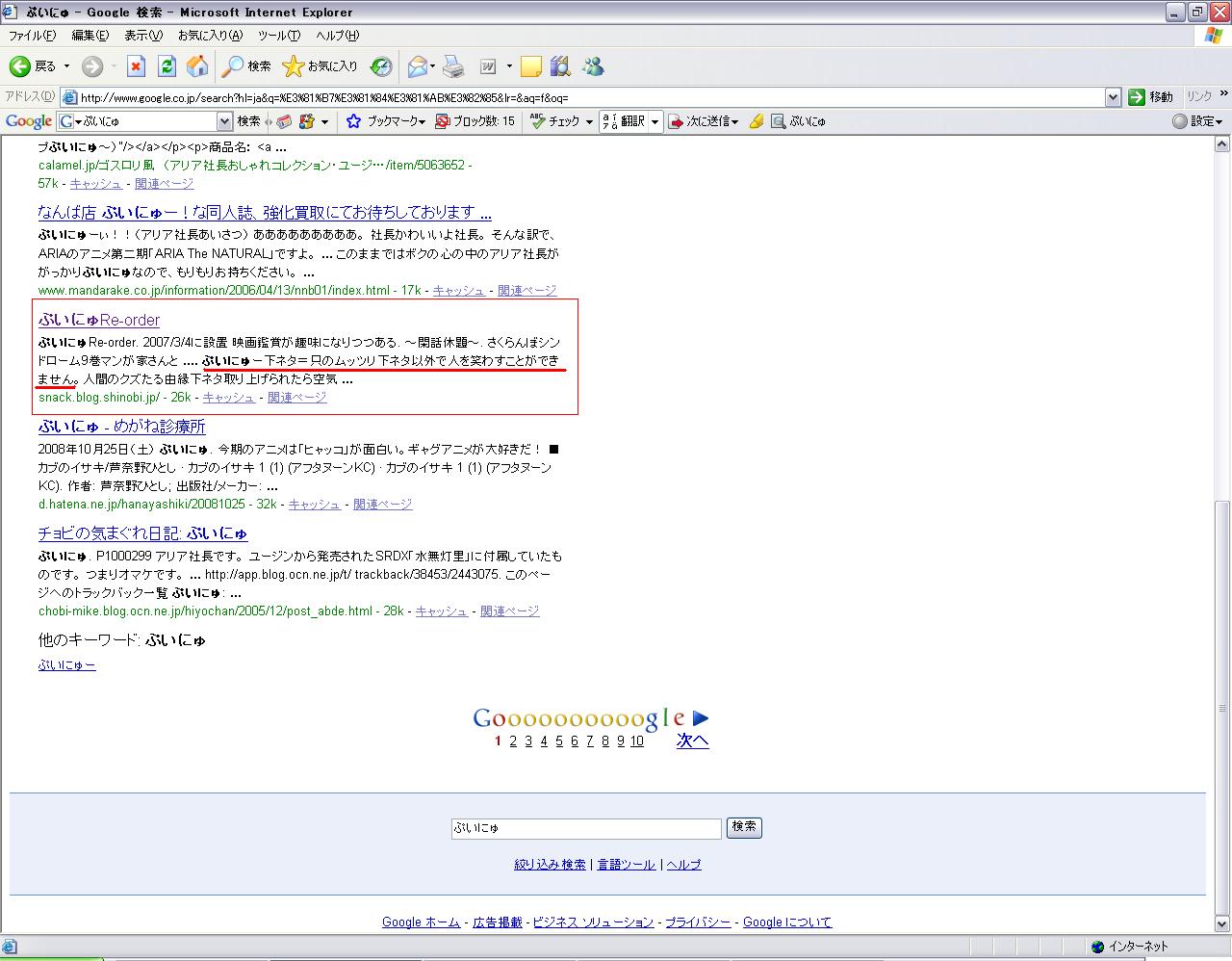Open Bookmarks (ブックマーク) star on Google toolbar
The image size is (1232, 961).
coord(384,121)
